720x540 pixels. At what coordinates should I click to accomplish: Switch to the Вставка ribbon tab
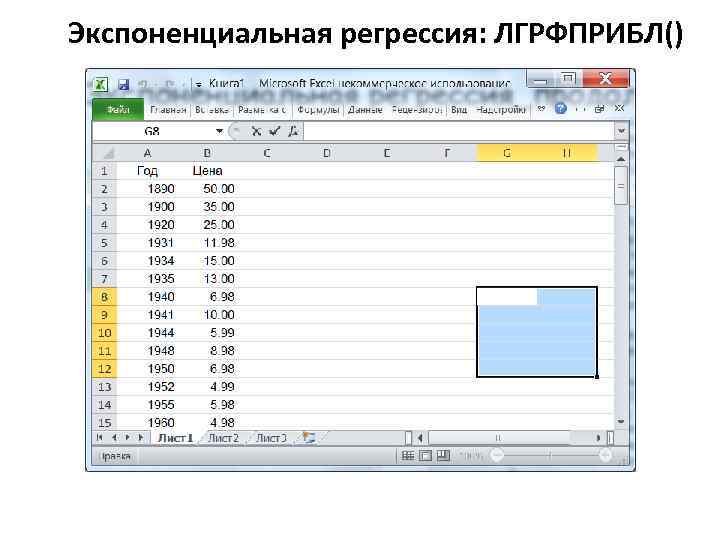point(212,110)
